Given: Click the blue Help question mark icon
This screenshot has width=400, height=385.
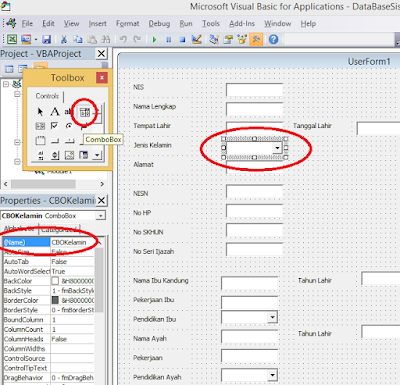Looking at the screenshot, I should (x=273, y=39).
